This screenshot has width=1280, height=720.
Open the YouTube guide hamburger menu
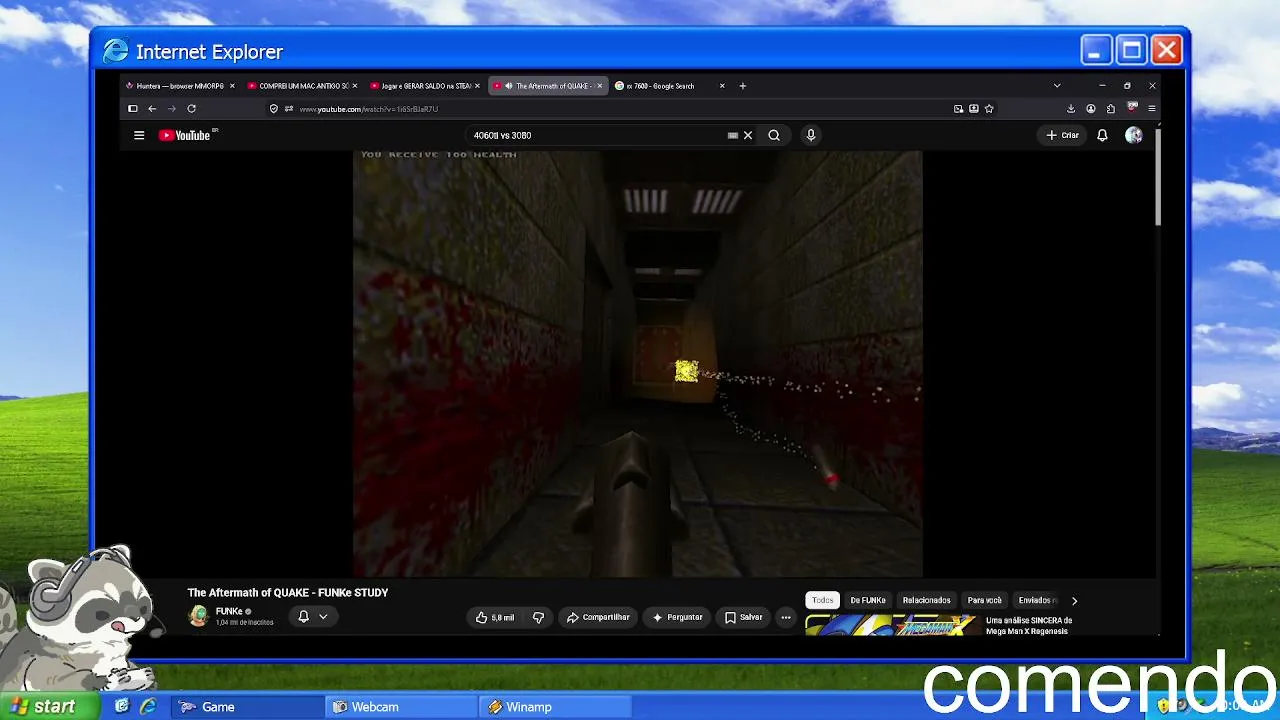pos(139,135)
